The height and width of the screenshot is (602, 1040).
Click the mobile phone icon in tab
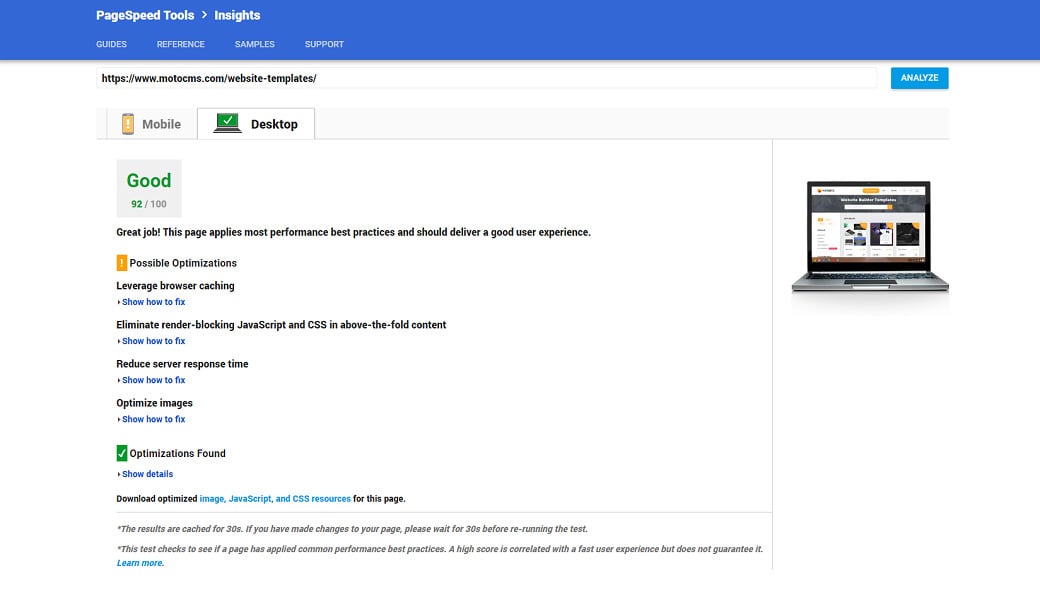[x=128, y=124]
